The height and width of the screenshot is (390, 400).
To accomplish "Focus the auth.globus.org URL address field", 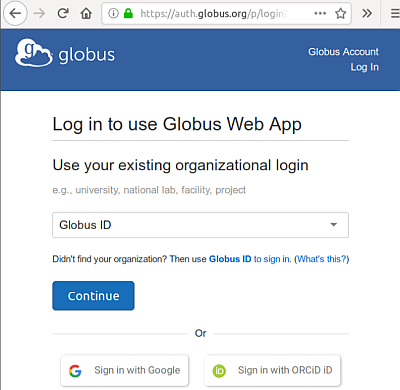I will pos(213,13).
